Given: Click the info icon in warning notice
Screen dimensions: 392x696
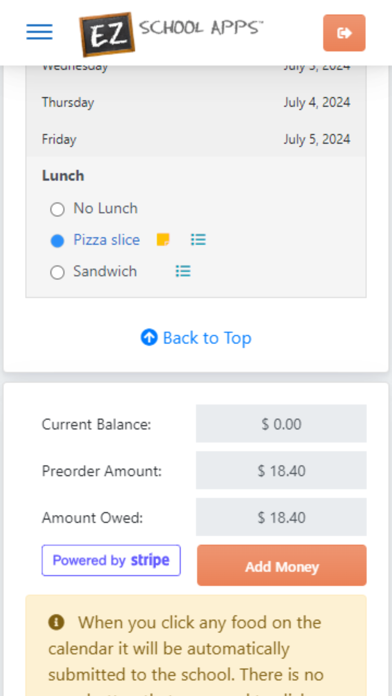Looking at the screenshot, I should (56, 622).
